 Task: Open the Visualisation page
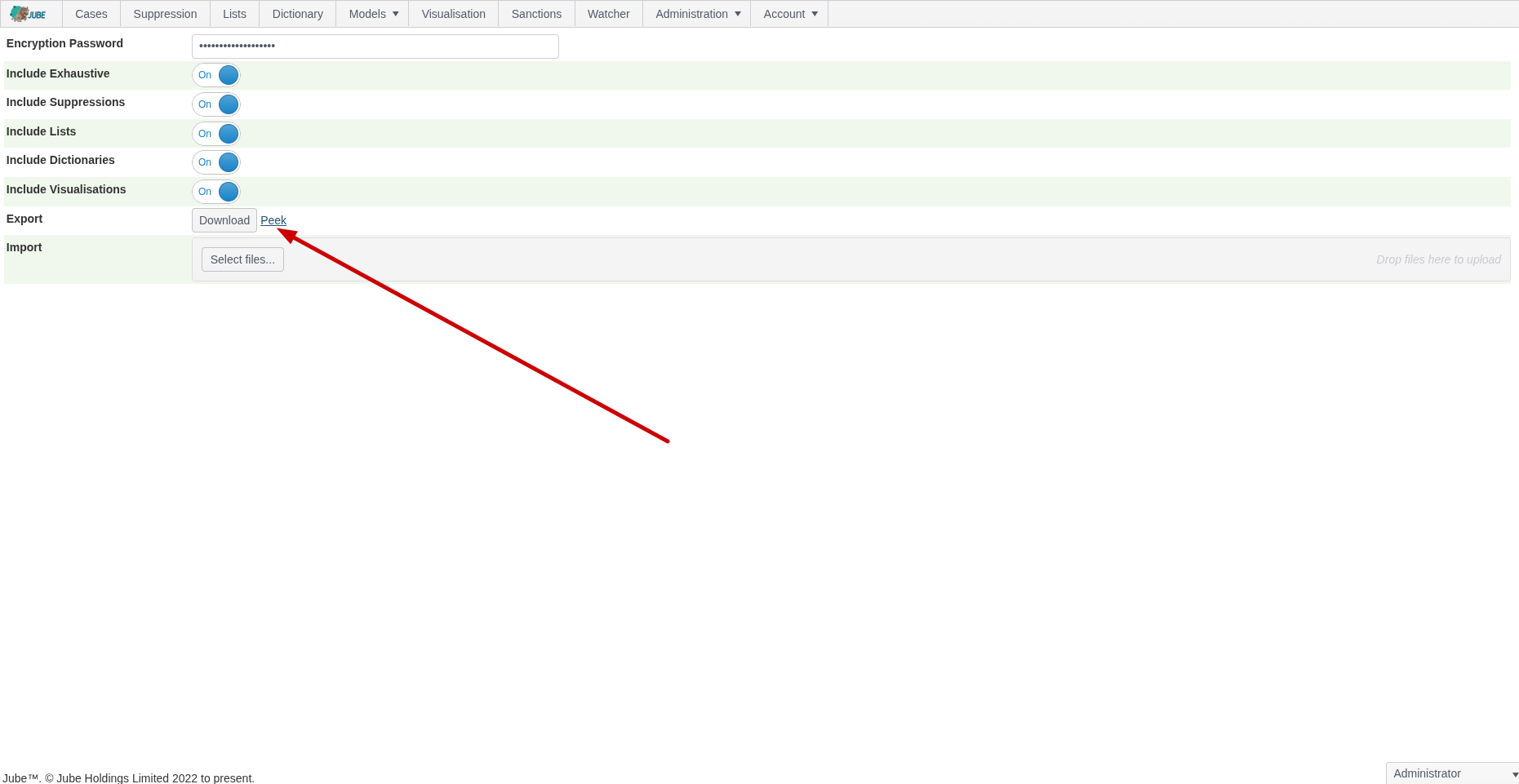454,14
